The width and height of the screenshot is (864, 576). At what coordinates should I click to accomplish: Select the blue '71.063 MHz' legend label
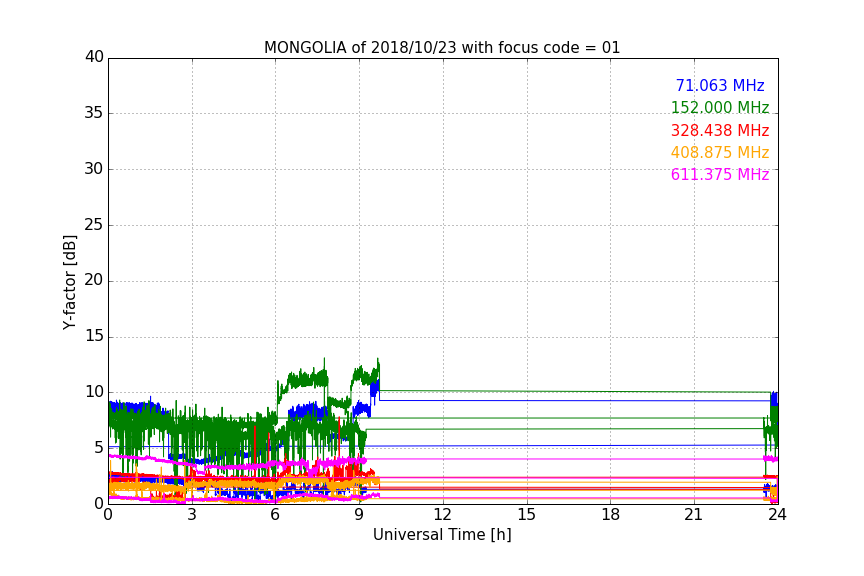click(x=720, y=85)
